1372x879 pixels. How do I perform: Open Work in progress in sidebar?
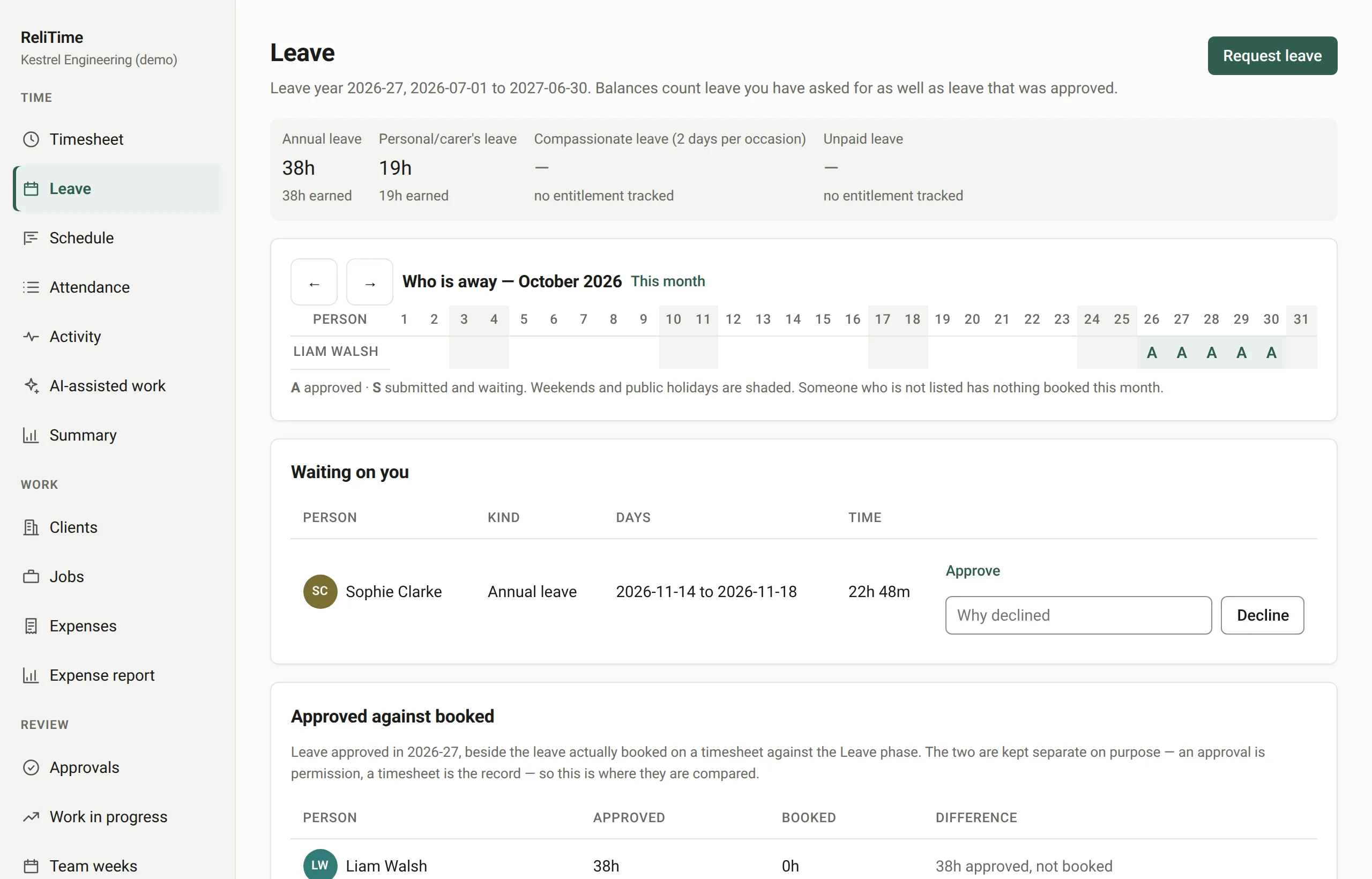(x=118, y=817)
